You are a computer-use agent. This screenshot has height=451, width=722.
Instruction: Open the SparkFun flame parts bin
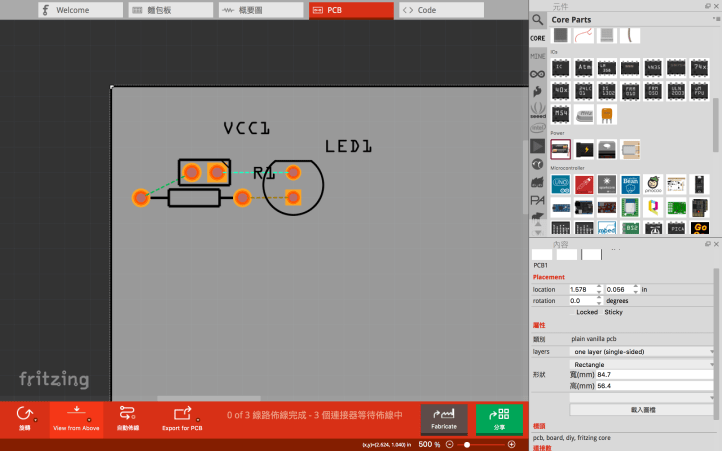tap(537, 92)
